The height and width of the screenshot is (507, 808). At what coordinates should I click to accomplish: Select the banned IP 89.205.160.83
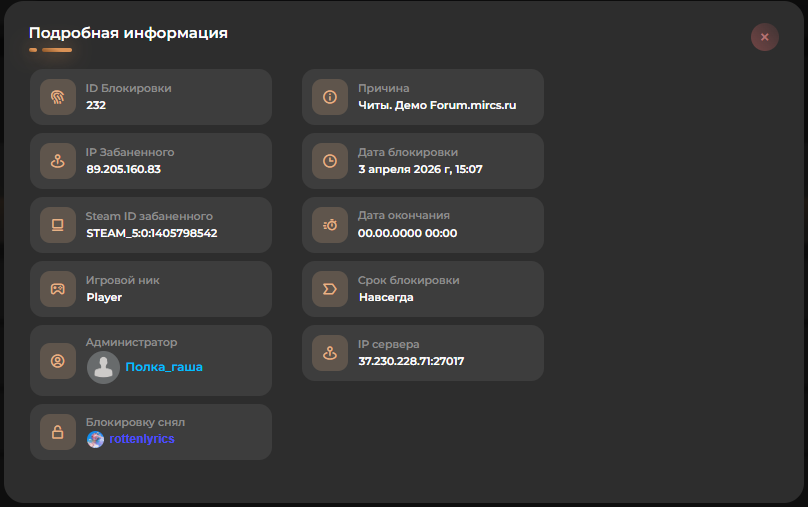[x=124, y=169]
